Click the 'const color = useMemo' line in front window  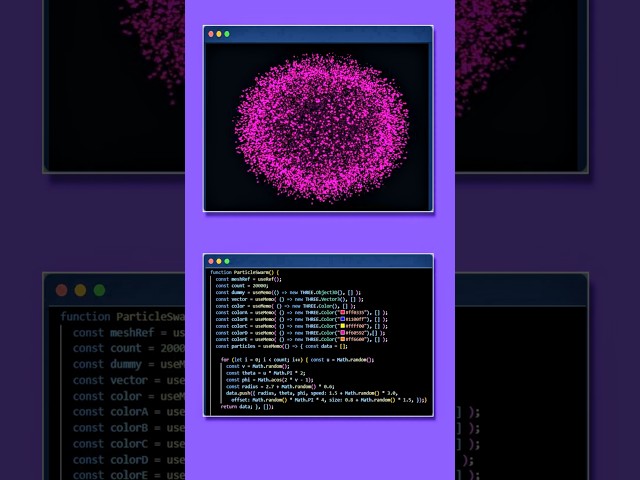coord(286,306)
